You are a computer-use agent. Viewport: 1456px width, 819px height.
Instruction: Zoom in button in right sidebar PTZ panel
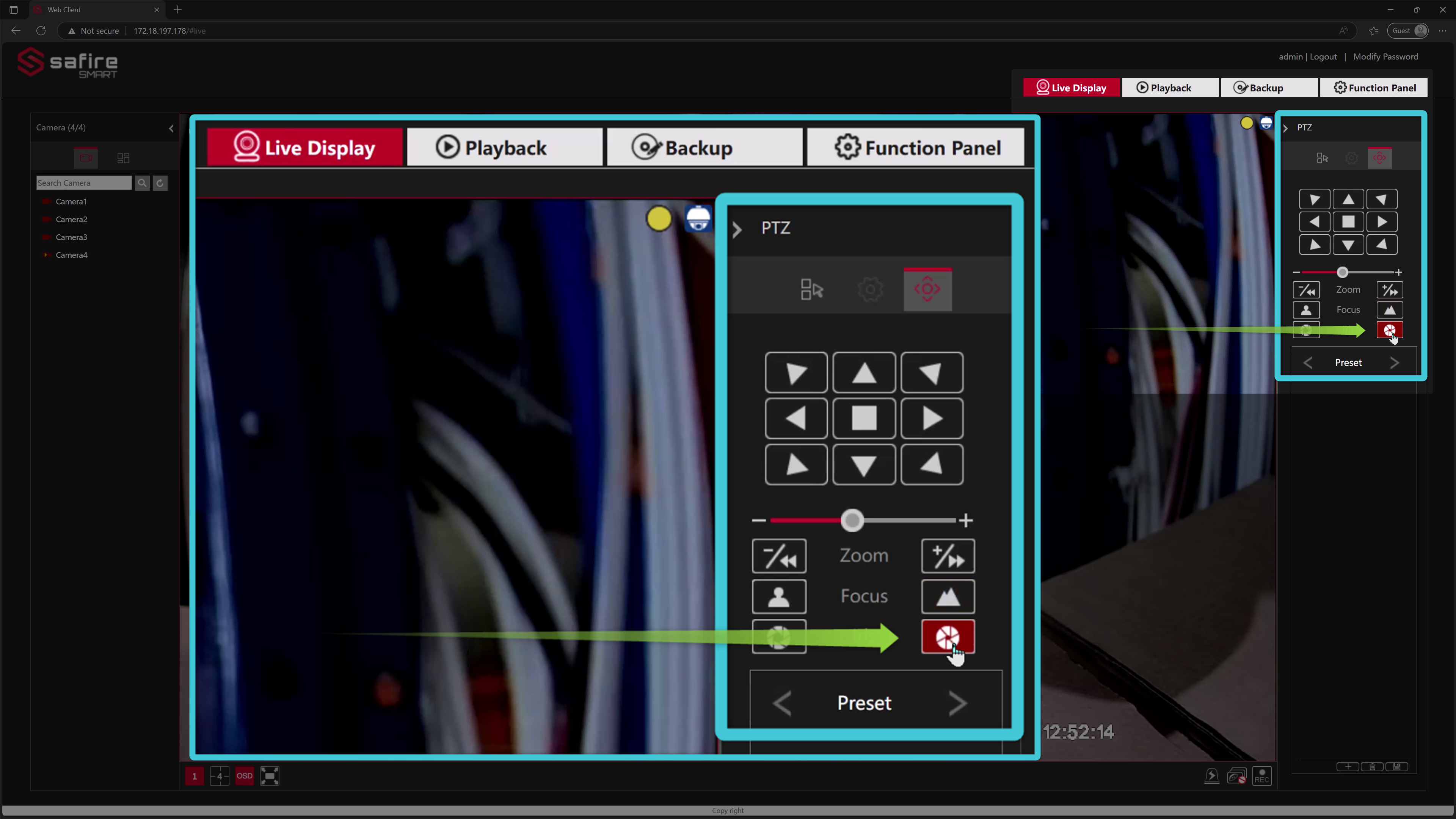(x=1389, y=290)
